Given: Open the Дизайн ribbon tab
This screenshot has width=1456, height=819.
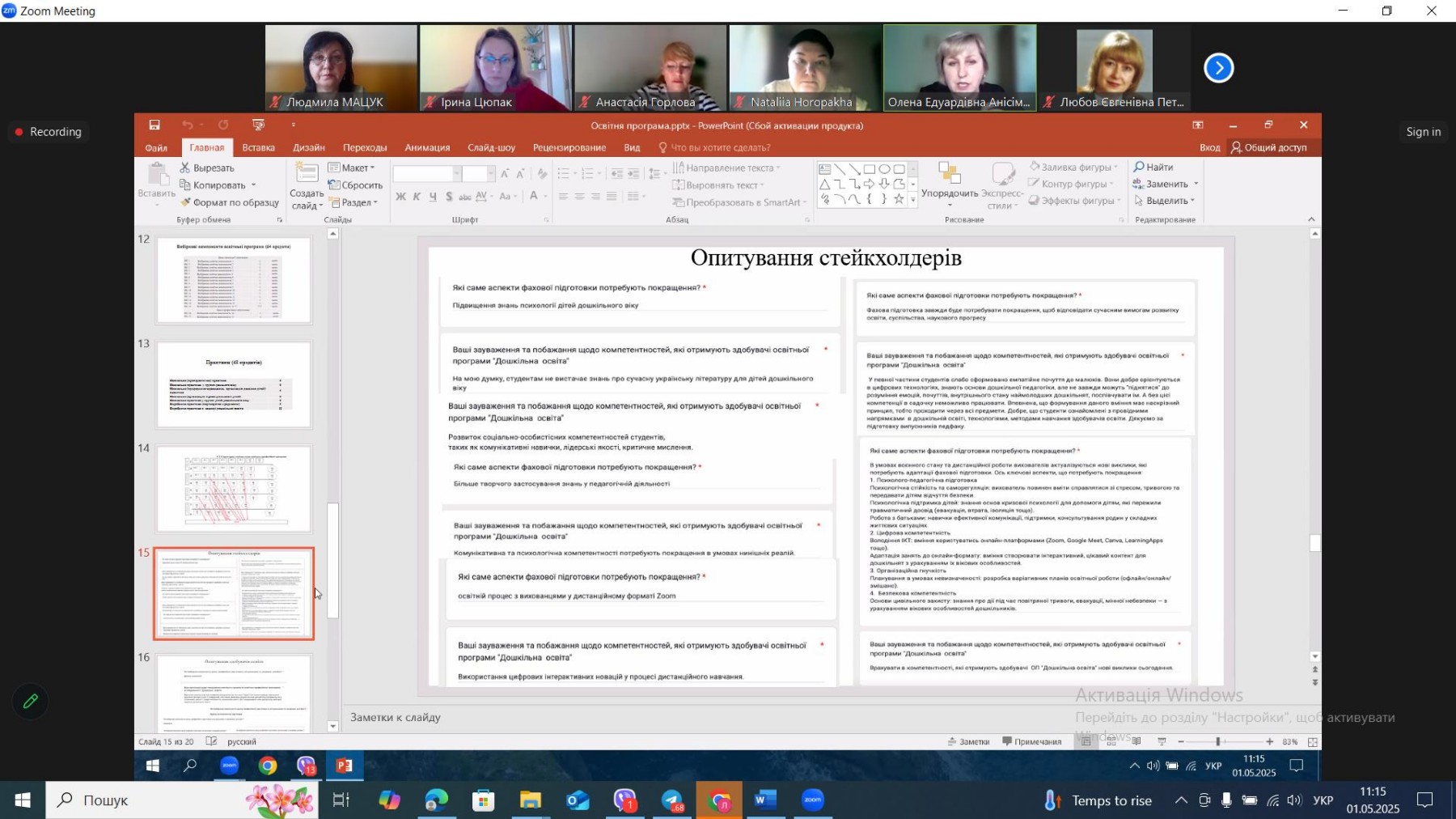Looking at the screenshot, I should (309, 147).
